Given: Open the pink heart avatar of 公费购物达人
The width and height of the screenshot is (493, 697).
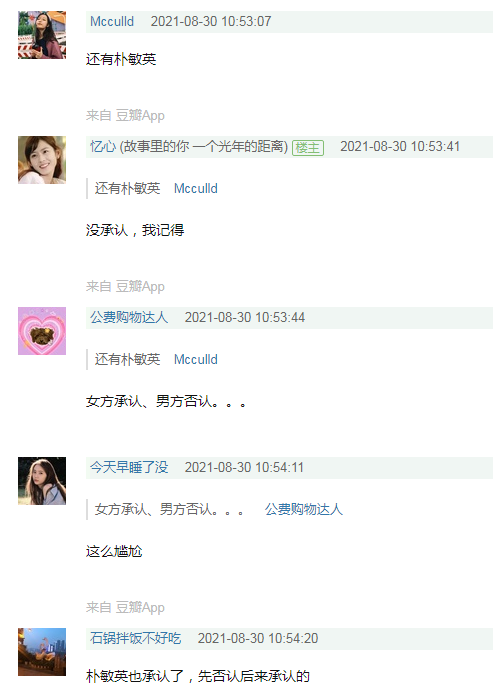Looking at the screenshot, I should (x=42, y=331).
